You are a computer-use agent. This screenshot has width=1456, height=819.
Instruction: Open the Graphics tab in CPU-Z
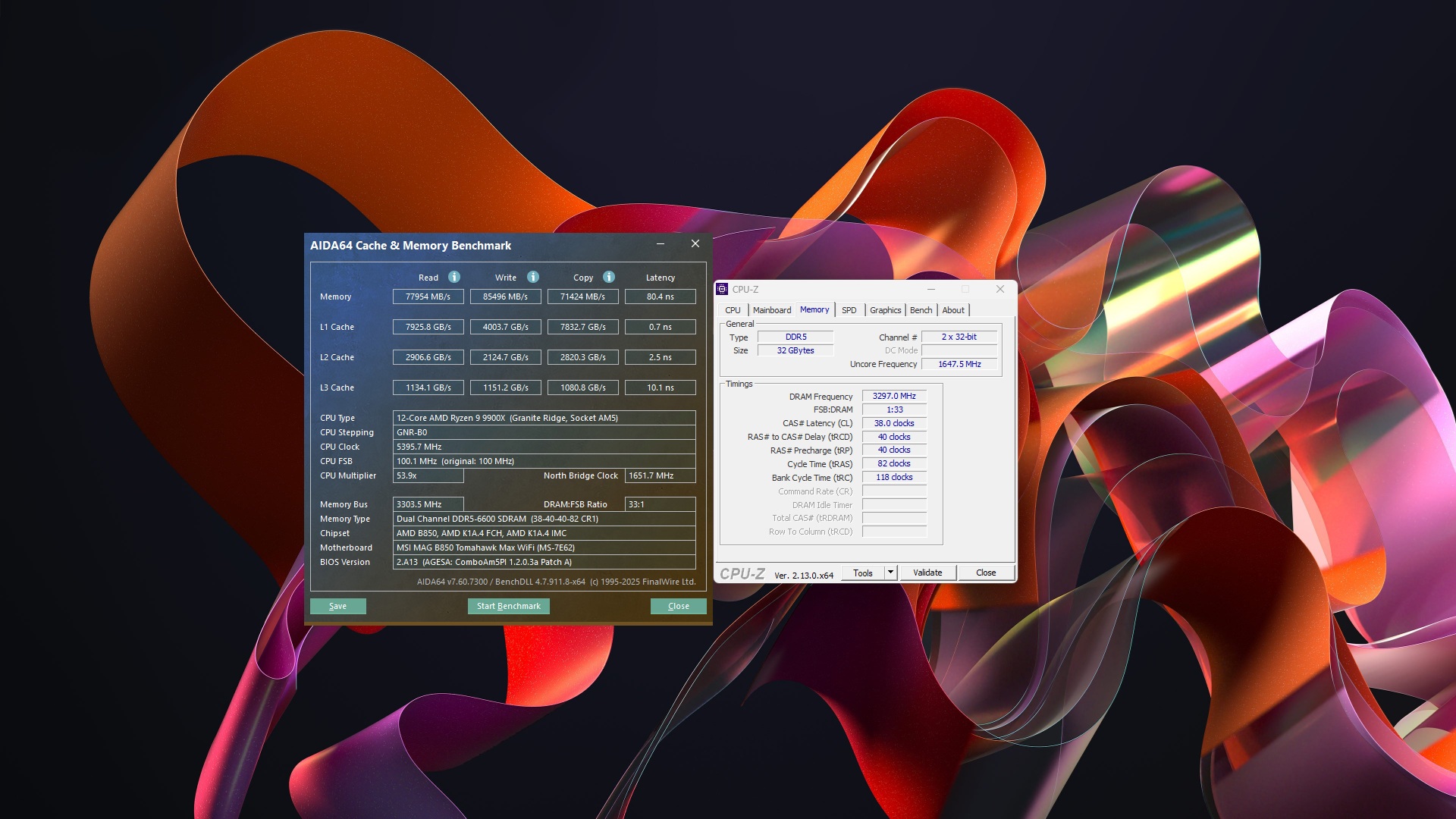click(886, 310)
